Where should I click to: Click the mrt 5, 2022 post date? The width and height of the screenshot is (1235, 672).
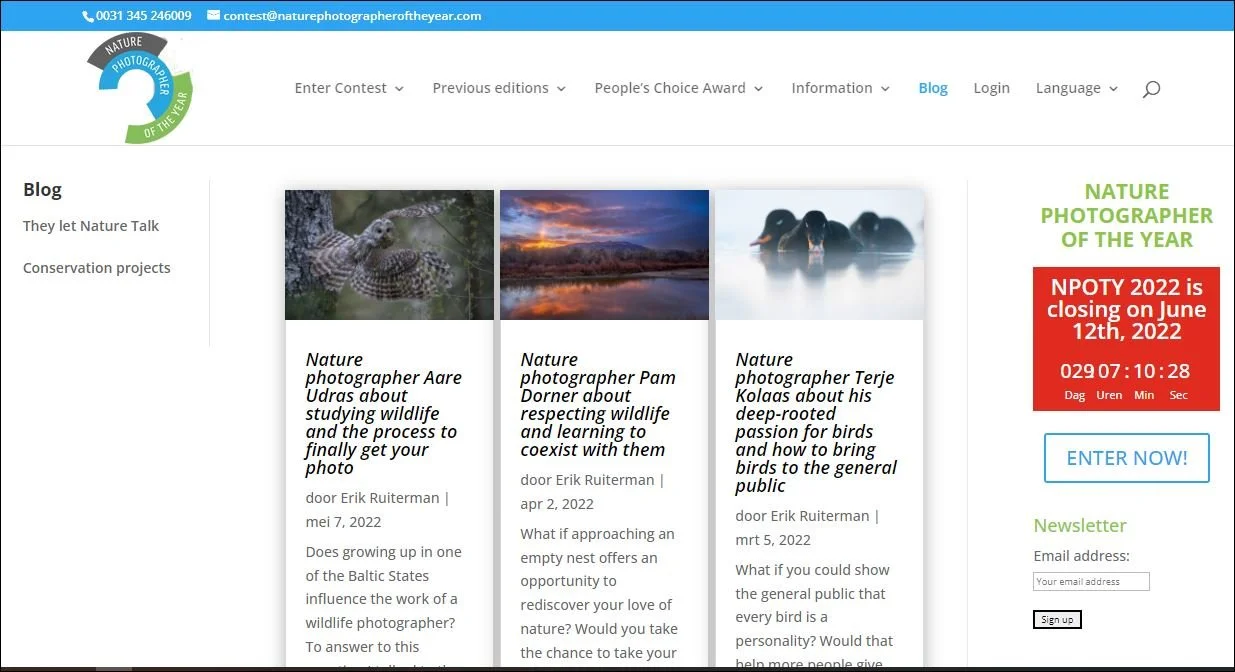[x=773, y=540]
